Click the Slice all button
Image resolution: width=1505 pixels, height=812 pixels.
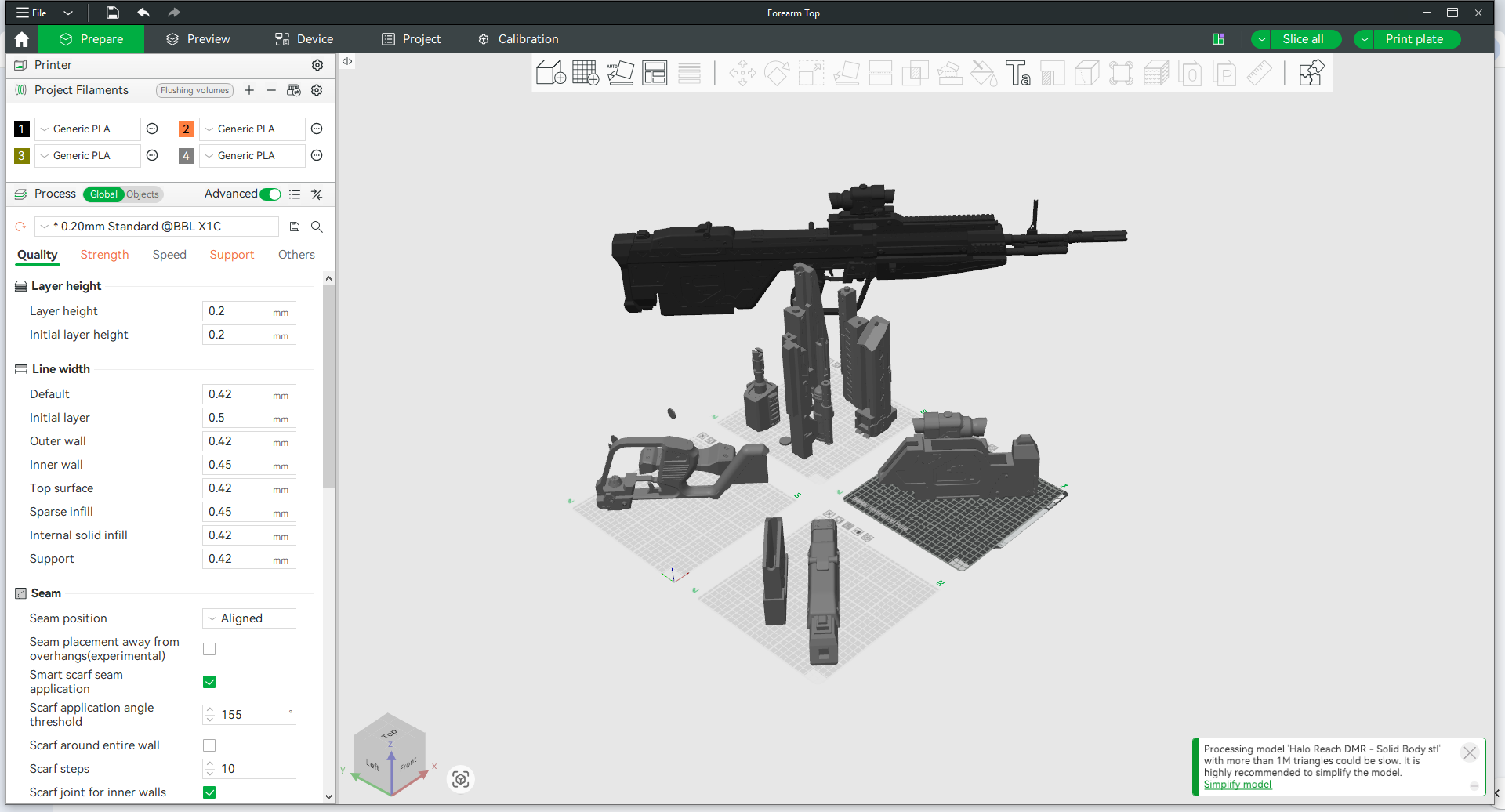pyautogui.click(x=1305, y=39)
